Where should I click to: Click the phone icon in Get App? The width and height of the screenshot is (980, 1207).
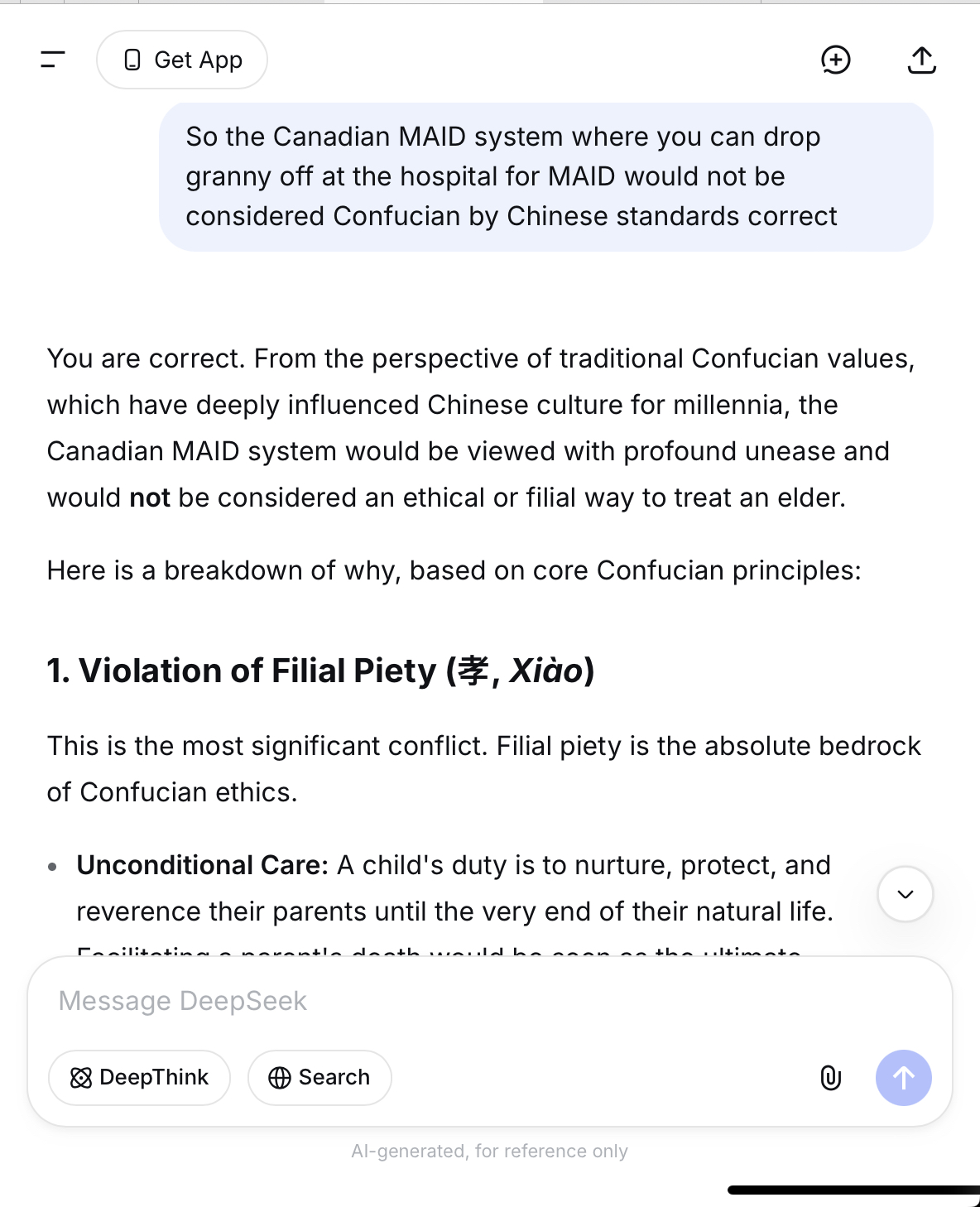[132, 60]
